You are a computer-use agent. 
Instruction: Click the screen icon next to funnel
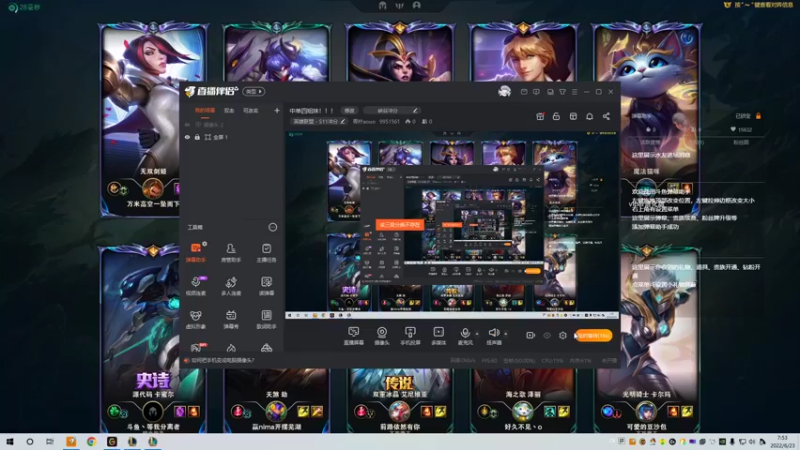[550, 92]
